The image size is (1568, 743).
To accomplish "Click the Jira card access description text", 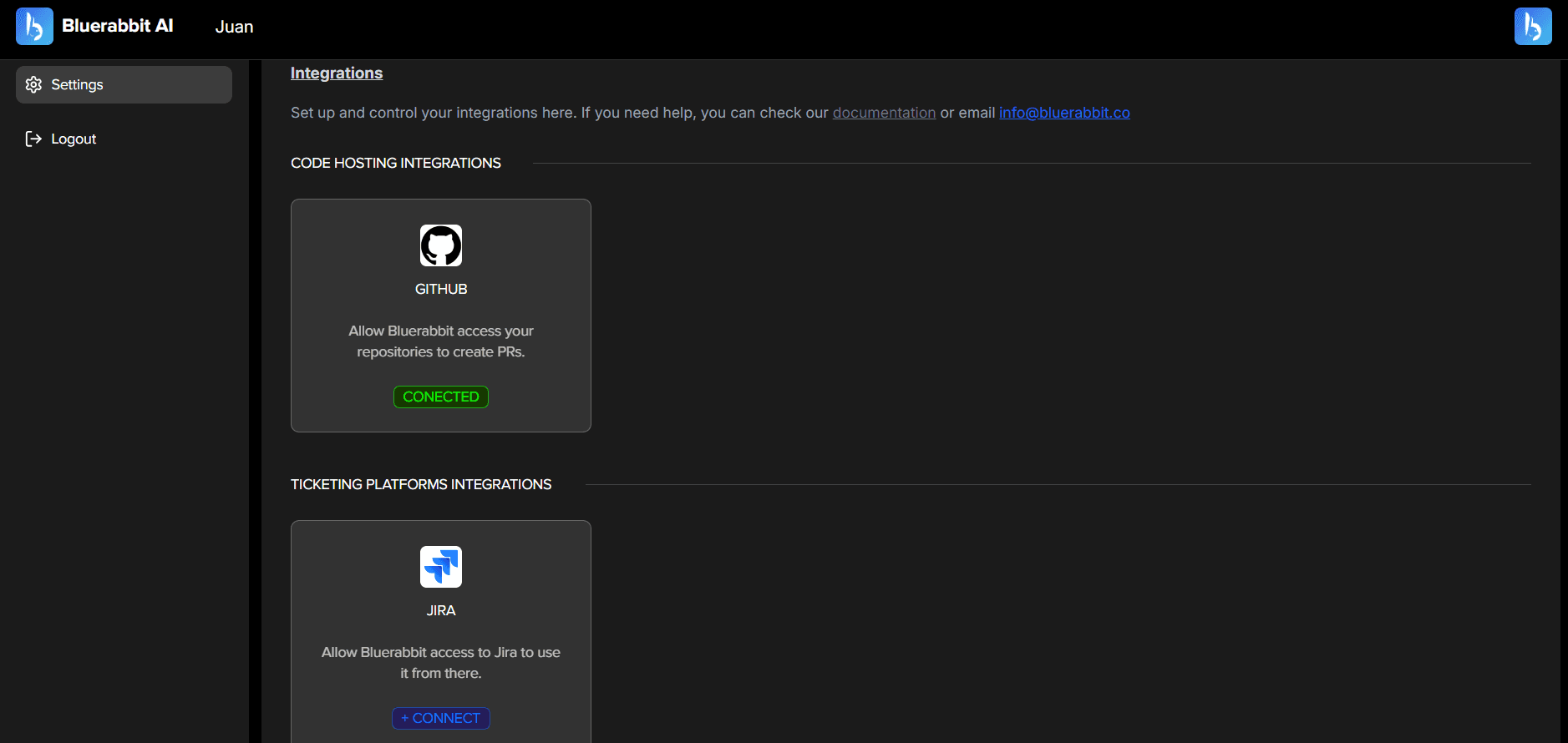I will click(x=440, y=663).
